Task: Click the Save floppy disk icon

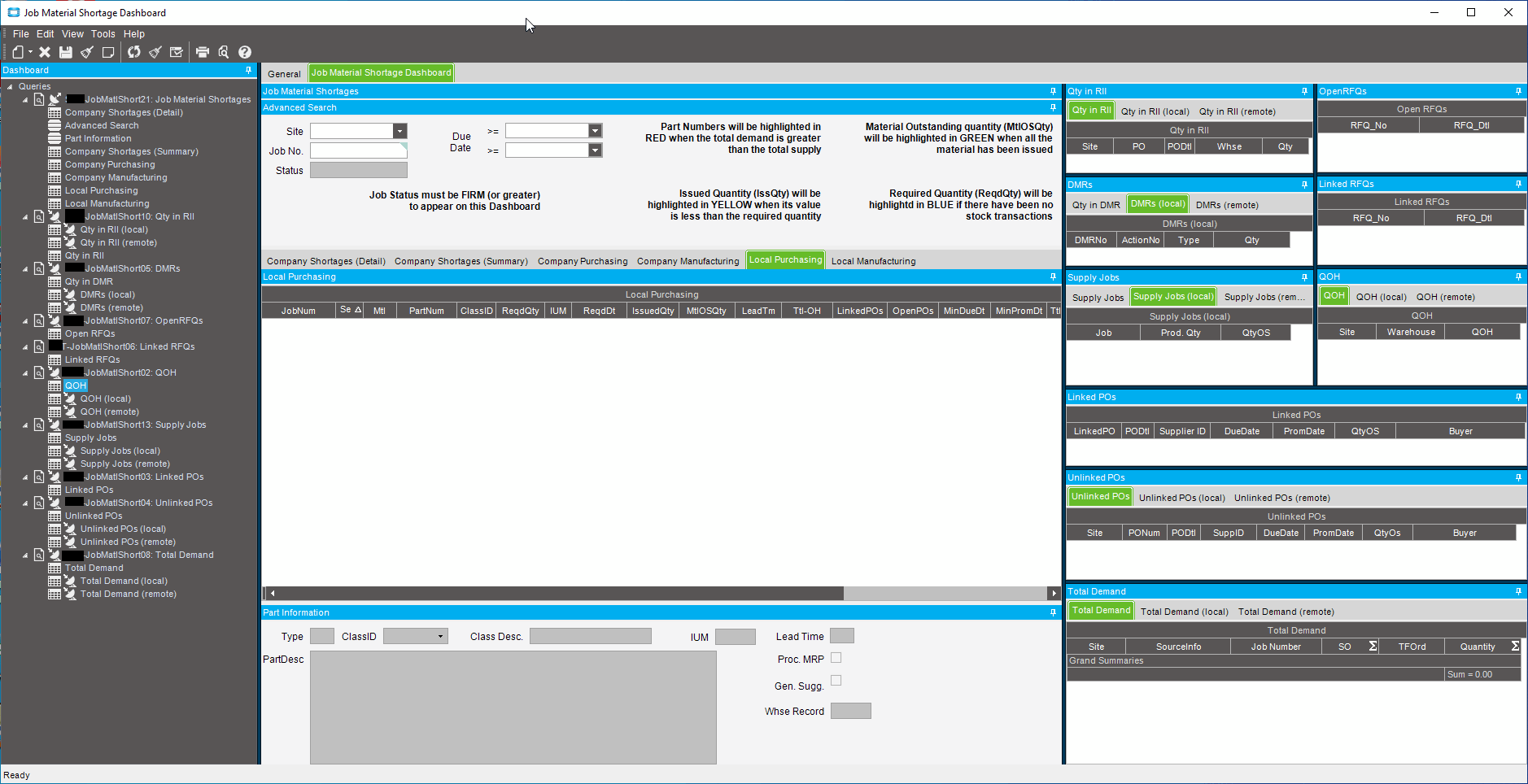Action: click(66, 52)
